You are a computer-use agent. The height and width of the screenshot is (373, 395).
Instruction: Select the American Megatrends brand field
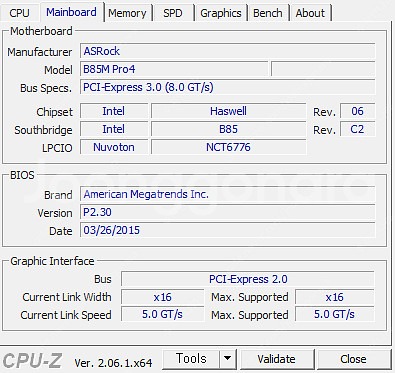pos(227,194)
